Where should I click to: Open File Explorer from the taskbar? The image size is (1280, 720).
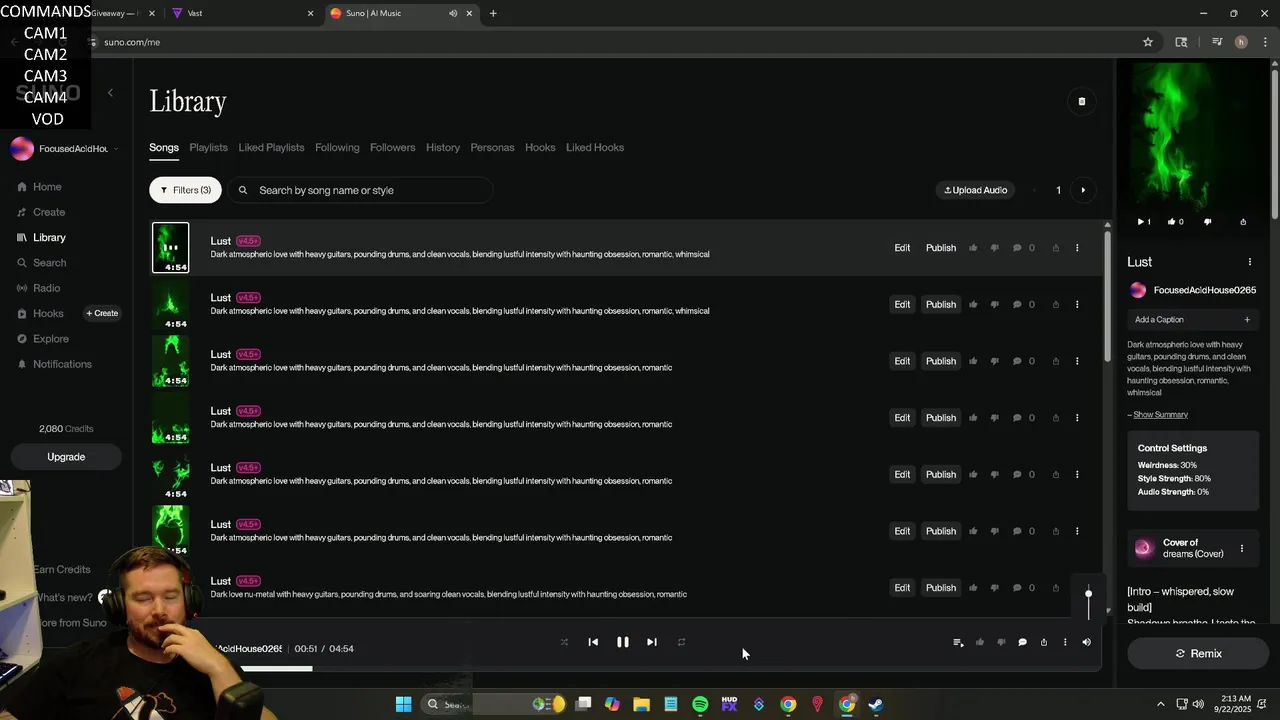(x=641, y=704)
